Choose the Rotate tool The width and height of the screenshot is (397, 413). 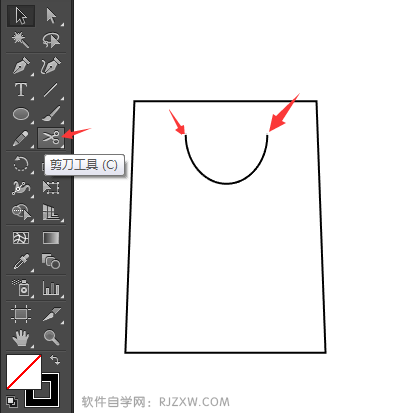[21, 164]
